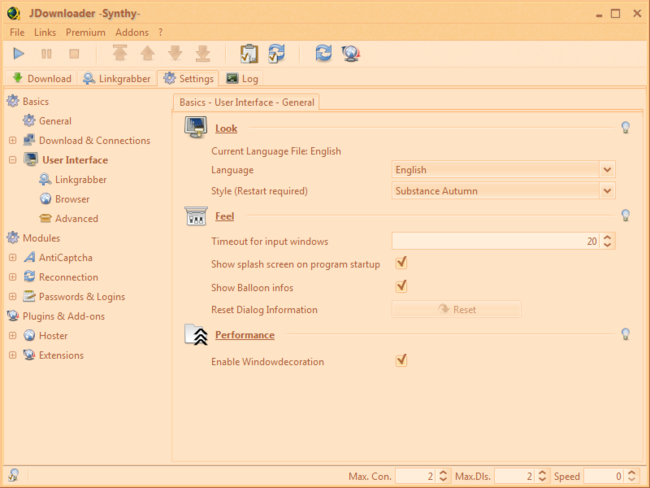Adjust Timeout for input windows stepper arrows

(607, 241)
